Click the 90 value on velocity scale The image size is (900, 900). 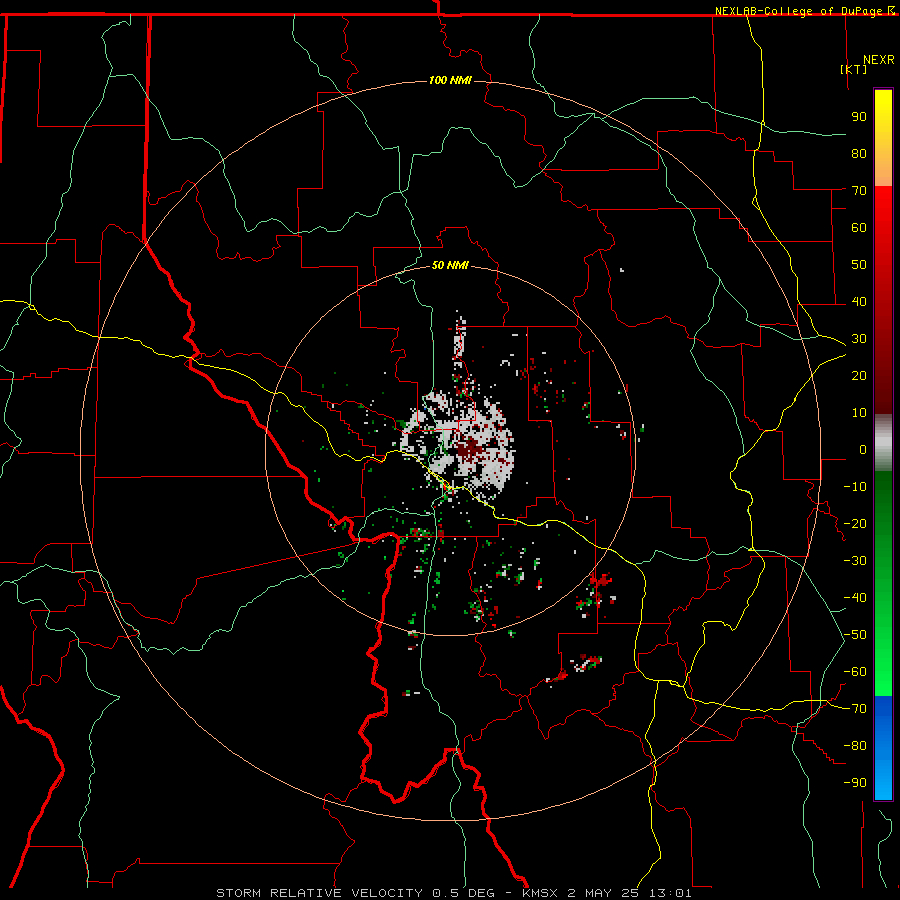click(859, 117)
